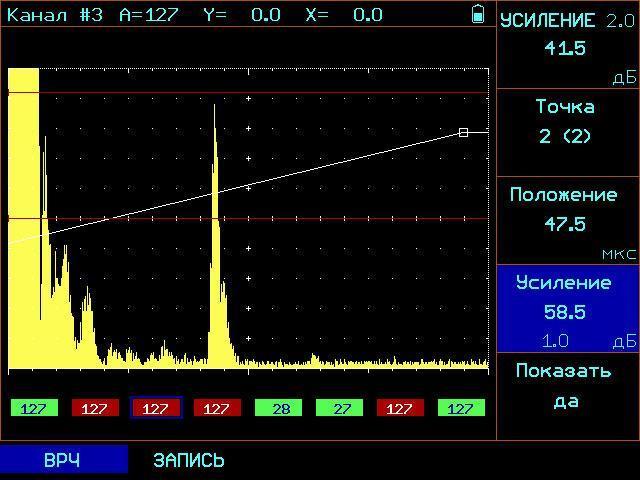Open the ЗАПИСЬ tab
640x480 pixels.
[x=188, y=460]
